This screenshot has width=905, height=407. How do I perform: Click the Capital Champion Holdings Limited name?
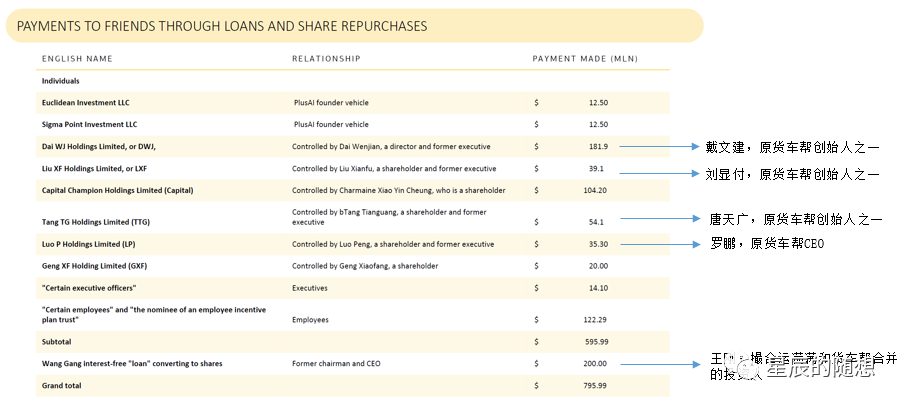tap(117, 190)
